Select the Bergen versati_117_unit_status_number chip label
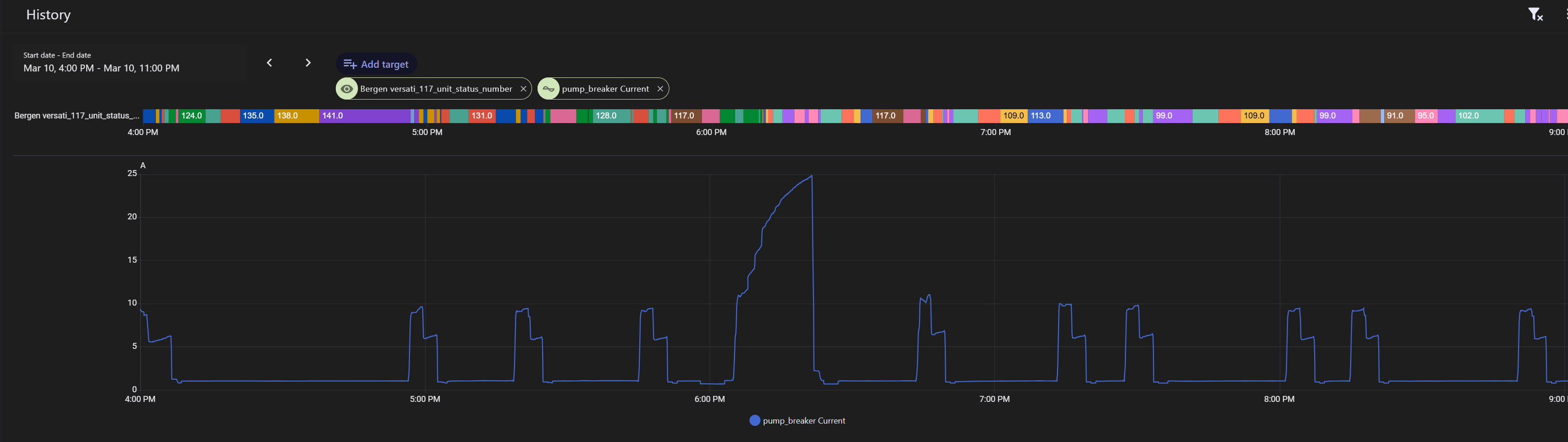The image size is (1568, 442). 436,89
